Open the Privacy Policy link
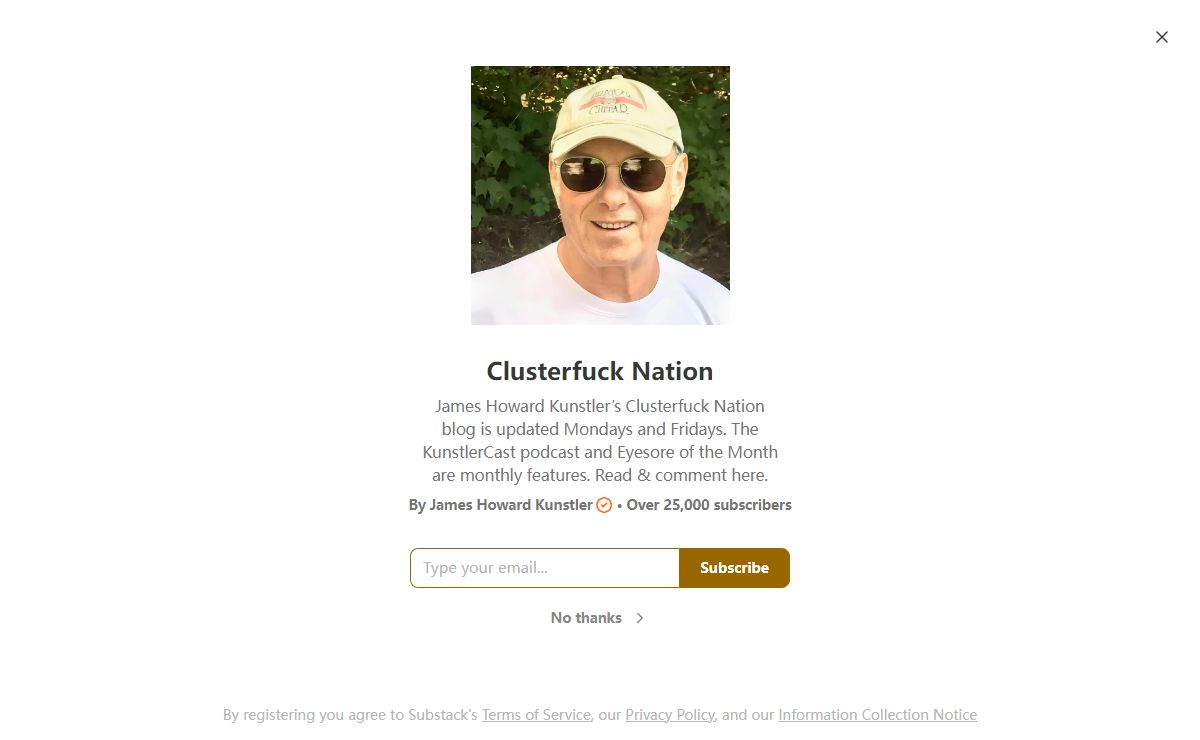The width and height of the screenshot is (1200, 740). [670, 715]
